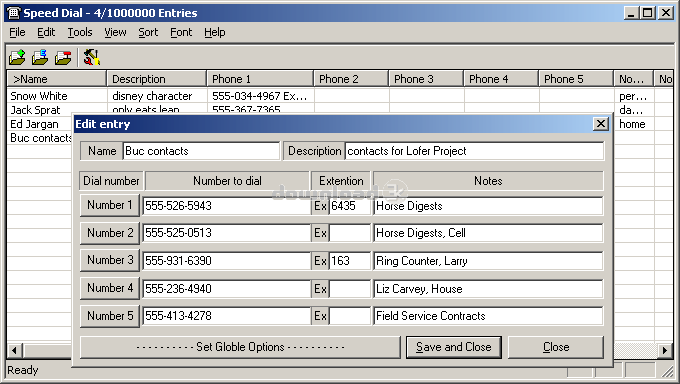Image resolution: width=680 pixels, height=384 pixels.
Task: Open the Help menu
Action: tap(215, 32)
